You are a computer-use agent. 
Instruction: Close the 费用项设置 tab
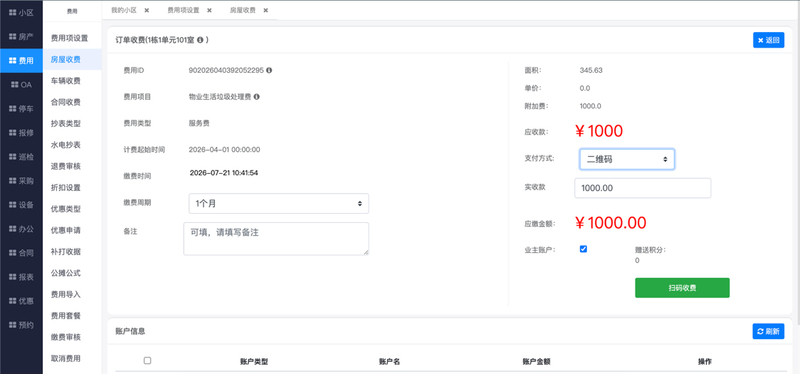(x=209, y=10)
